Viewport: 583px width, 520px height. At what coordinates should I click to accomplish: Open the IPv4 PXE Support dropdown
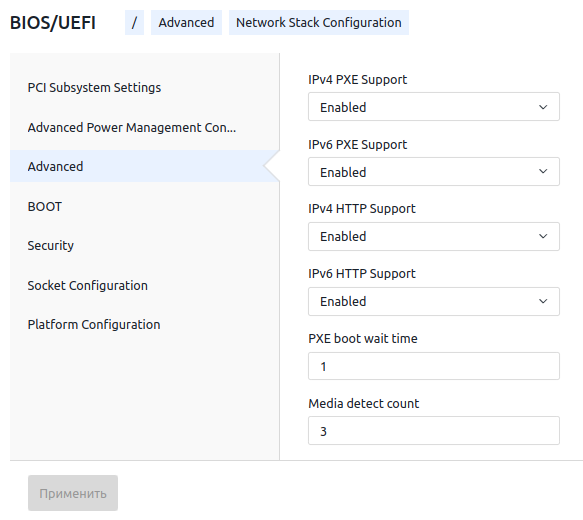(434, 107)
